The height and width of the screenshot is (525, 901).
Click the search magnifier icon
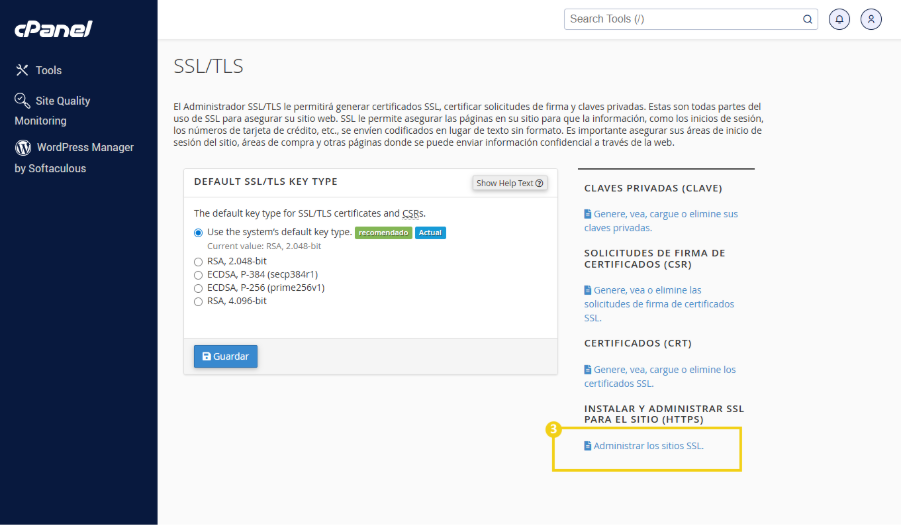pyautogui.click(x=807, y=19)
